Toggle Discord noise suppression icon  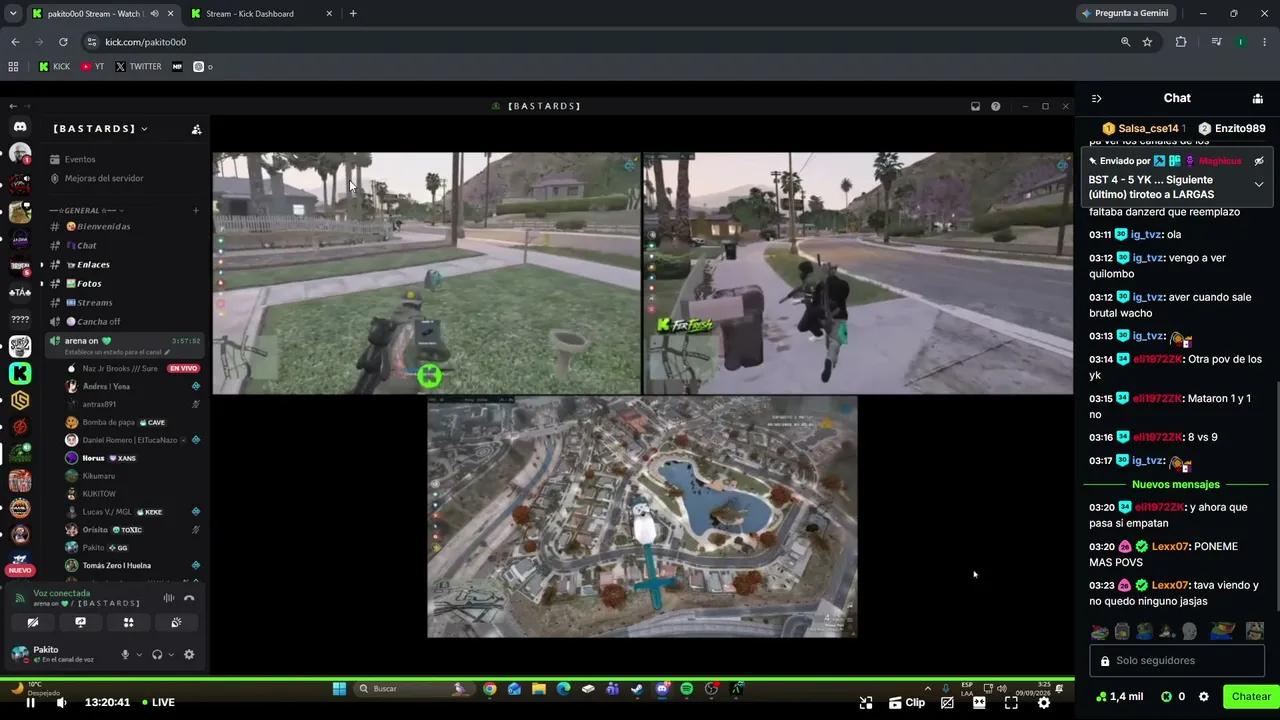[168, 598]
